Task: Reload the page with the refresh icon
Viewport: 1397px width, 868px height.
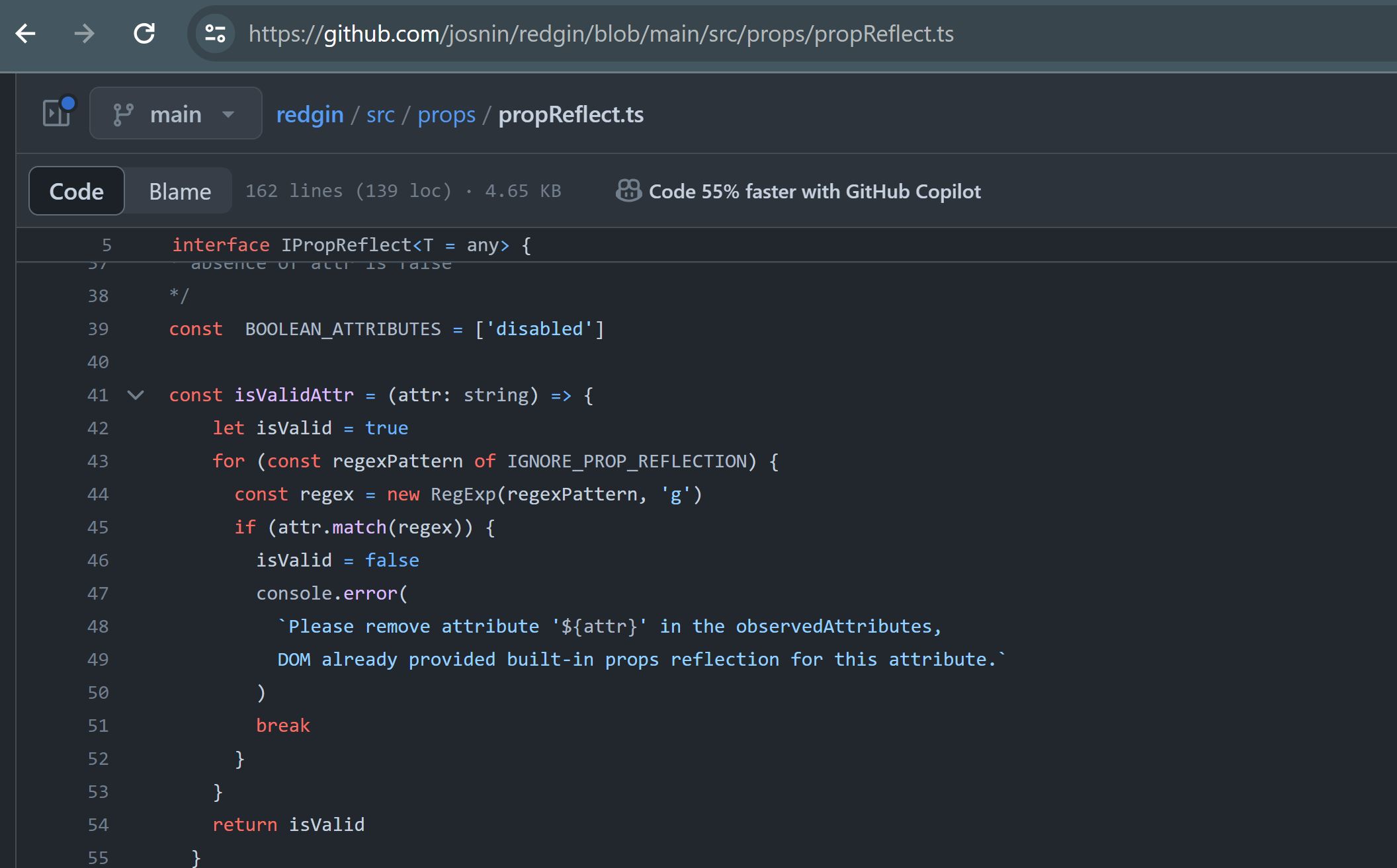Action: (x=144, y=34)
